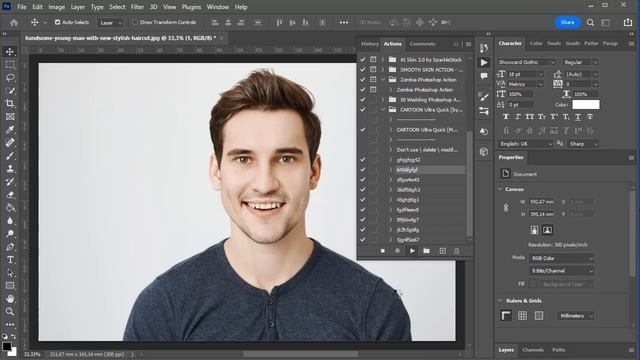
Task: Expand the 50 Wedding Photoshop actions set
Action: tap(383, 100)
